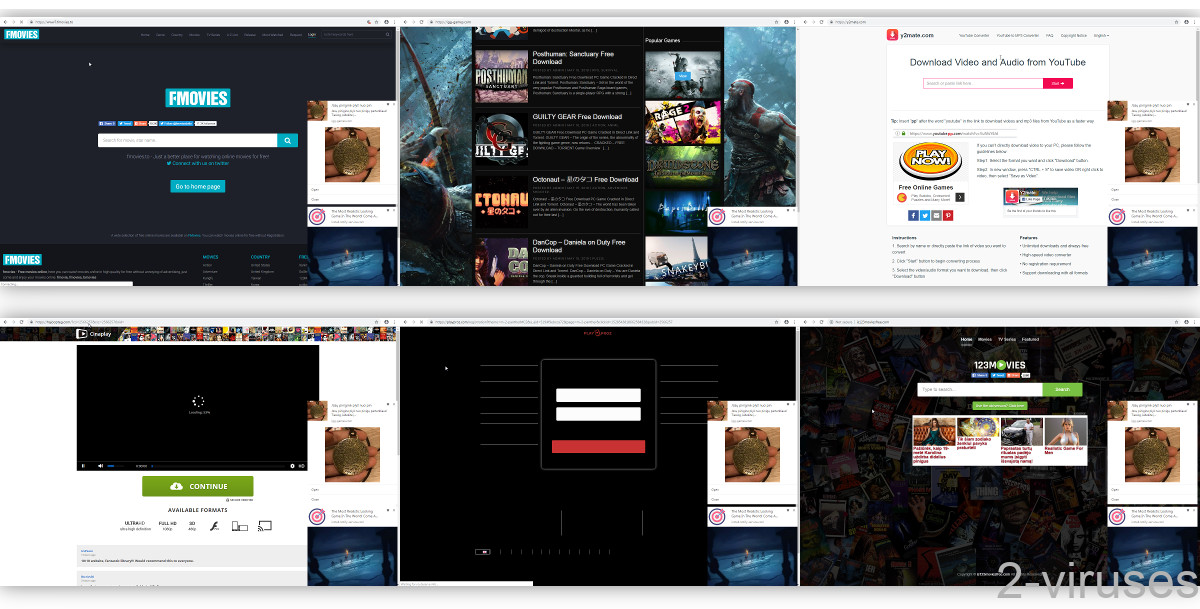This screenshot has height=609, width=1200.
Task: Click Facebook share icon on y2mate page
Action: pyautogui.click(x=913, y=215)
